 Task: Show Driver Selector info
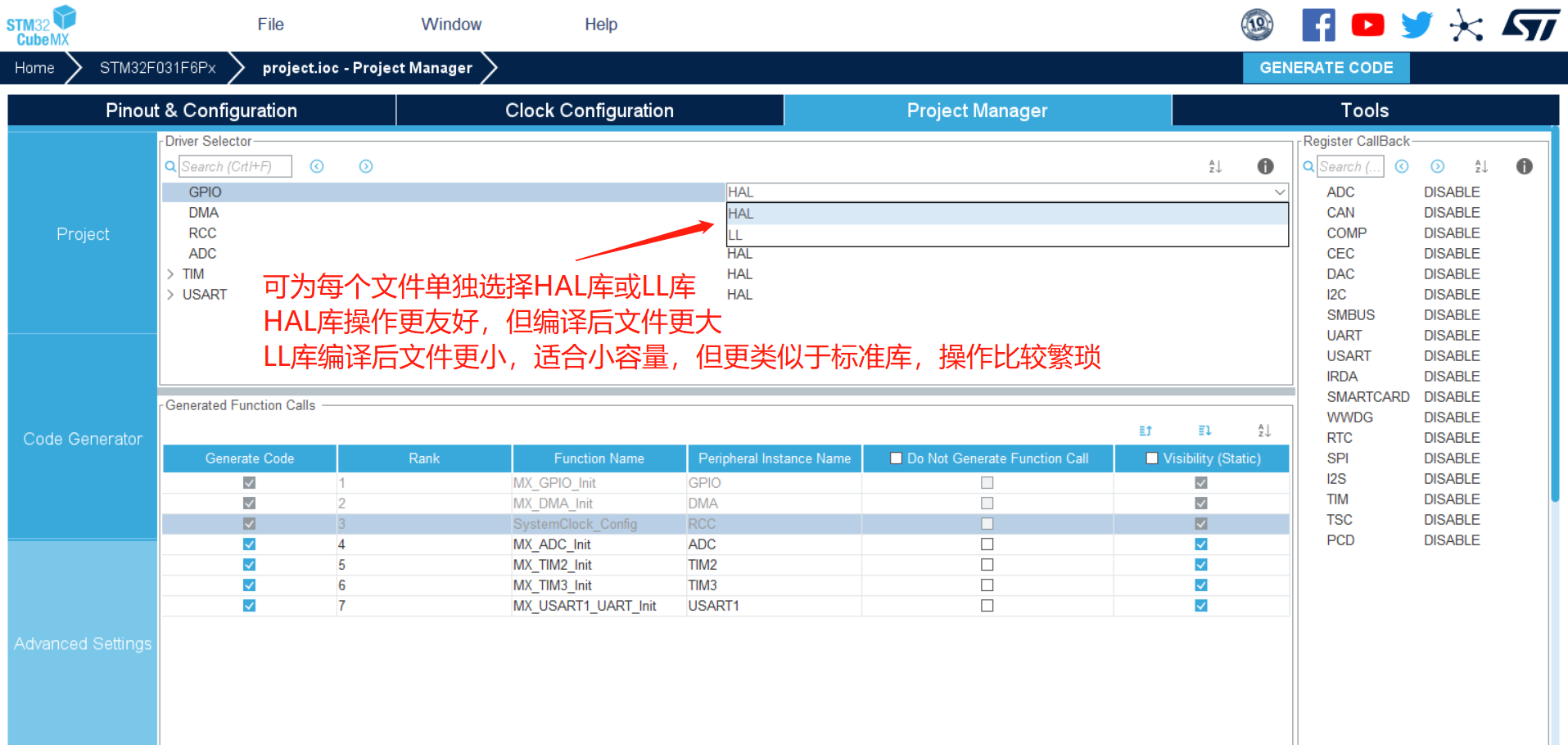point(1265,166)
